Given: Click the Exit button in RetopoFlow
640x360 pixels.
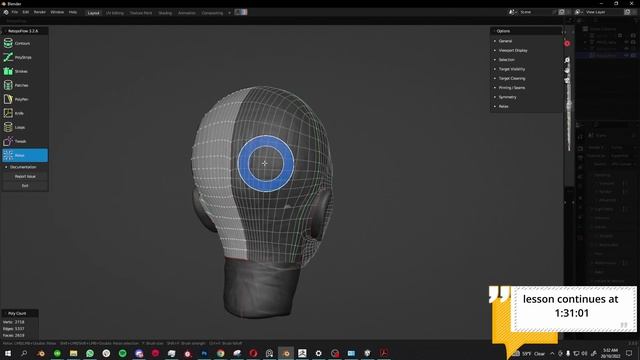Looking at the screenshot, I should [25, 186].
